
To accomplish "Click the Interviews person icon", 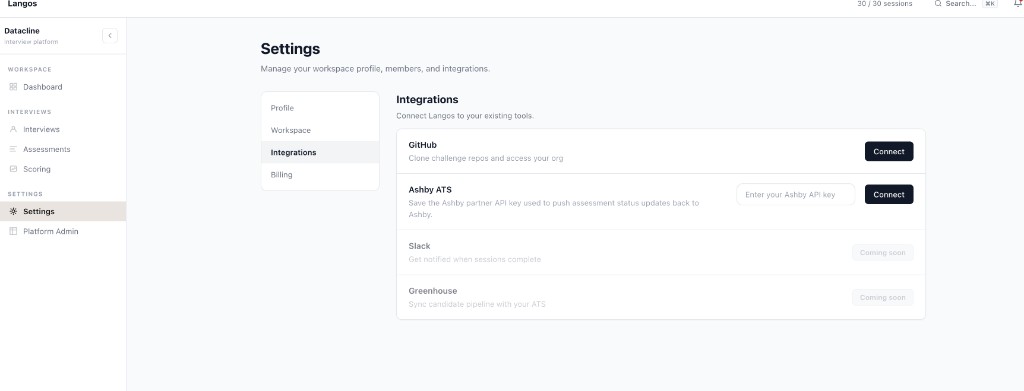I will click(x=13, y=129).
